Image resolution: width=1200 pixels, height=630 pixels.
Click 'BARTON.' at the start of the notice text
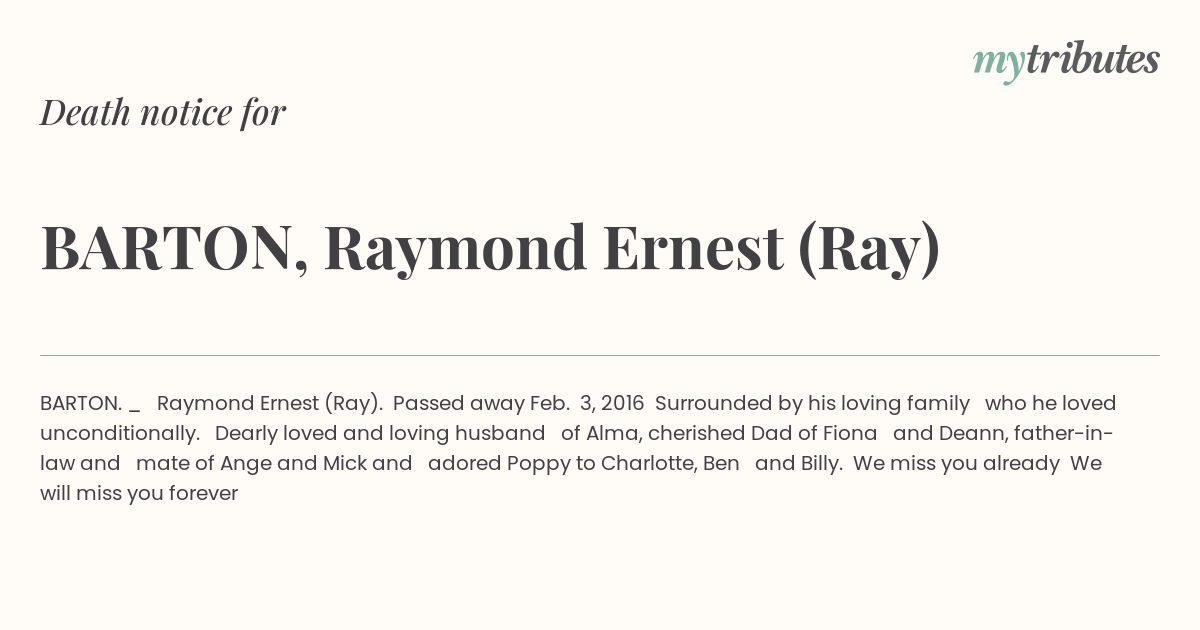[x=81, y=403]
